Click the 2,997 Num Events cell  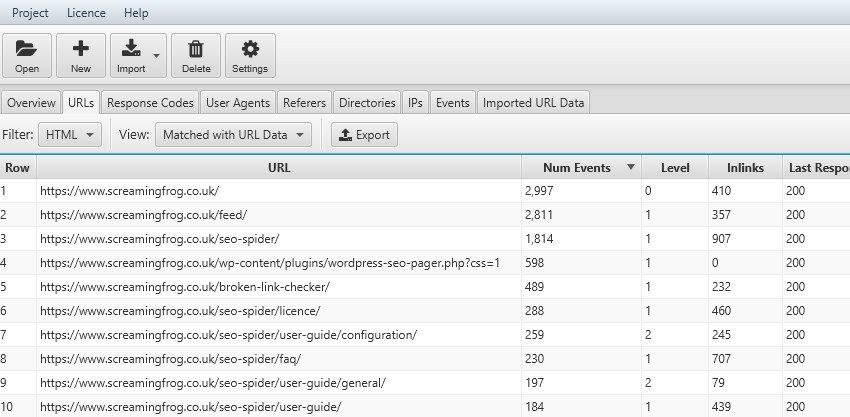click(x=581, y=191)
